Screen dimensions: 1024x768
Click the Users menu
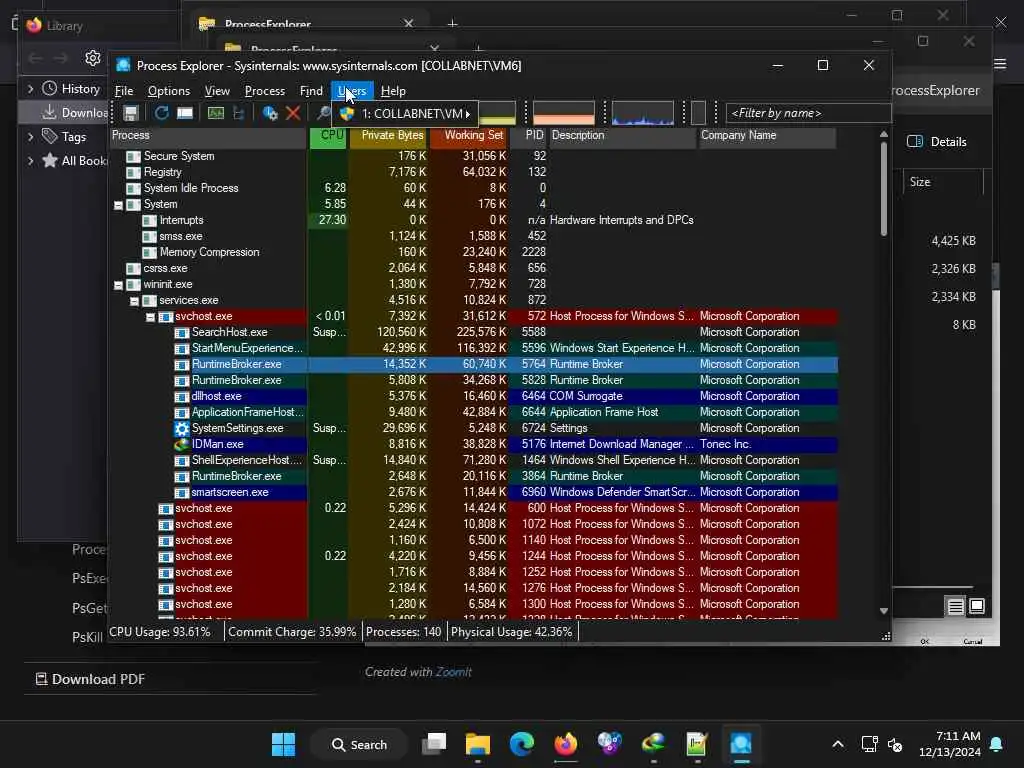pyautogui.click(x=352, y=91)
